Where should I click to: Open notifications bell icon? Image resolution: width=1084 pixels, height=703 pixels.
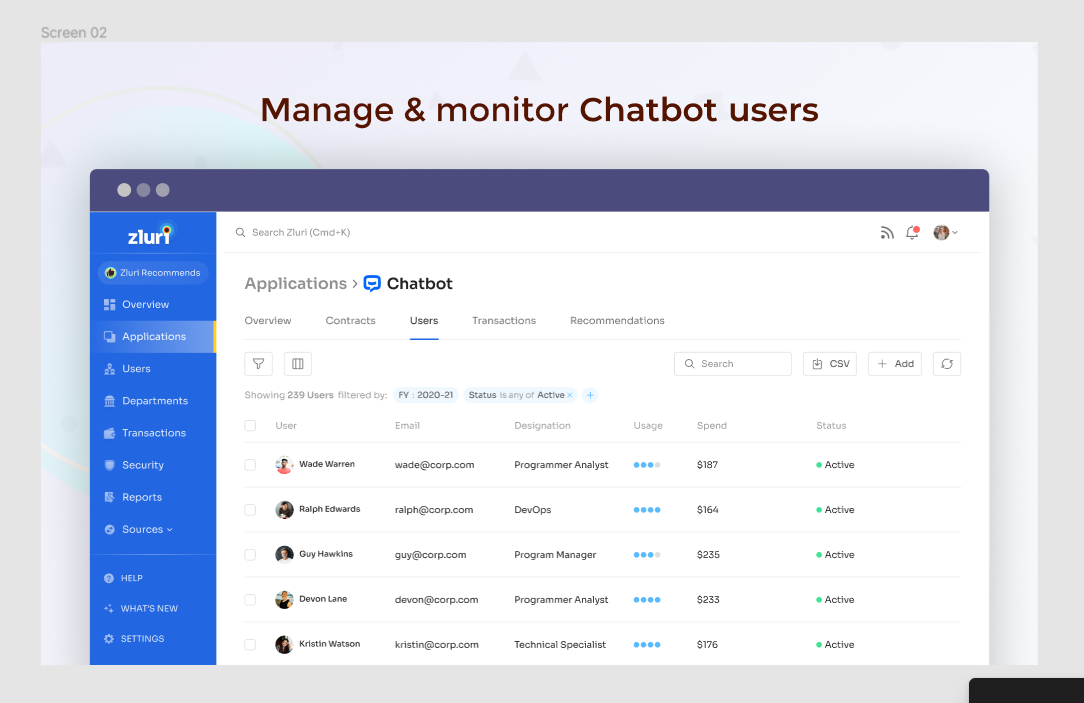[x=913, y=233]
